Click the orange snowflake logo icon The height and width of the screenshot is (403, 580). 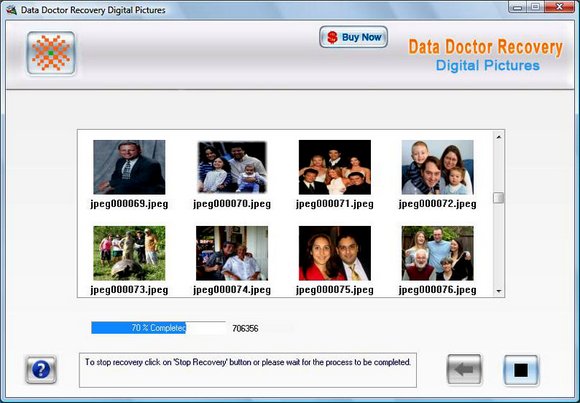pyautogui.click(x=51, y=53)
